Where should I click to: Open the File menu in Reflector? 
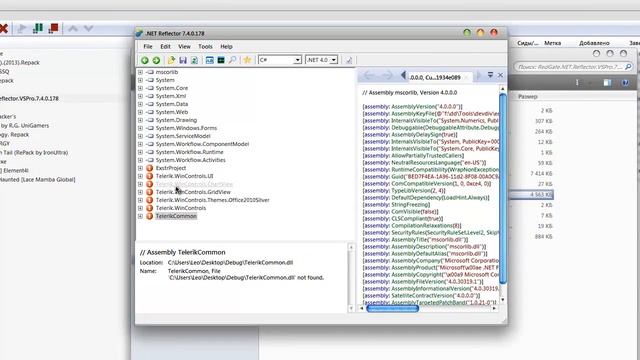click(148, 47)
